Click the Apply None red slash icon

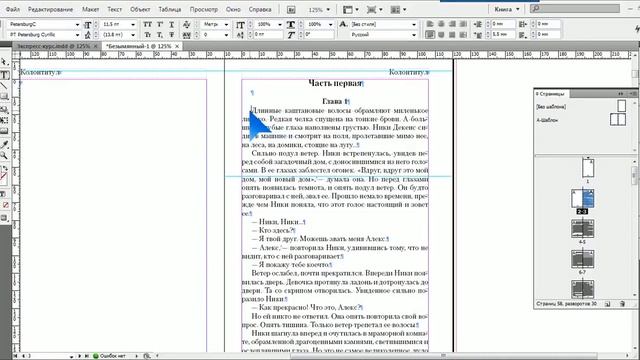click(x=6, y=205)
